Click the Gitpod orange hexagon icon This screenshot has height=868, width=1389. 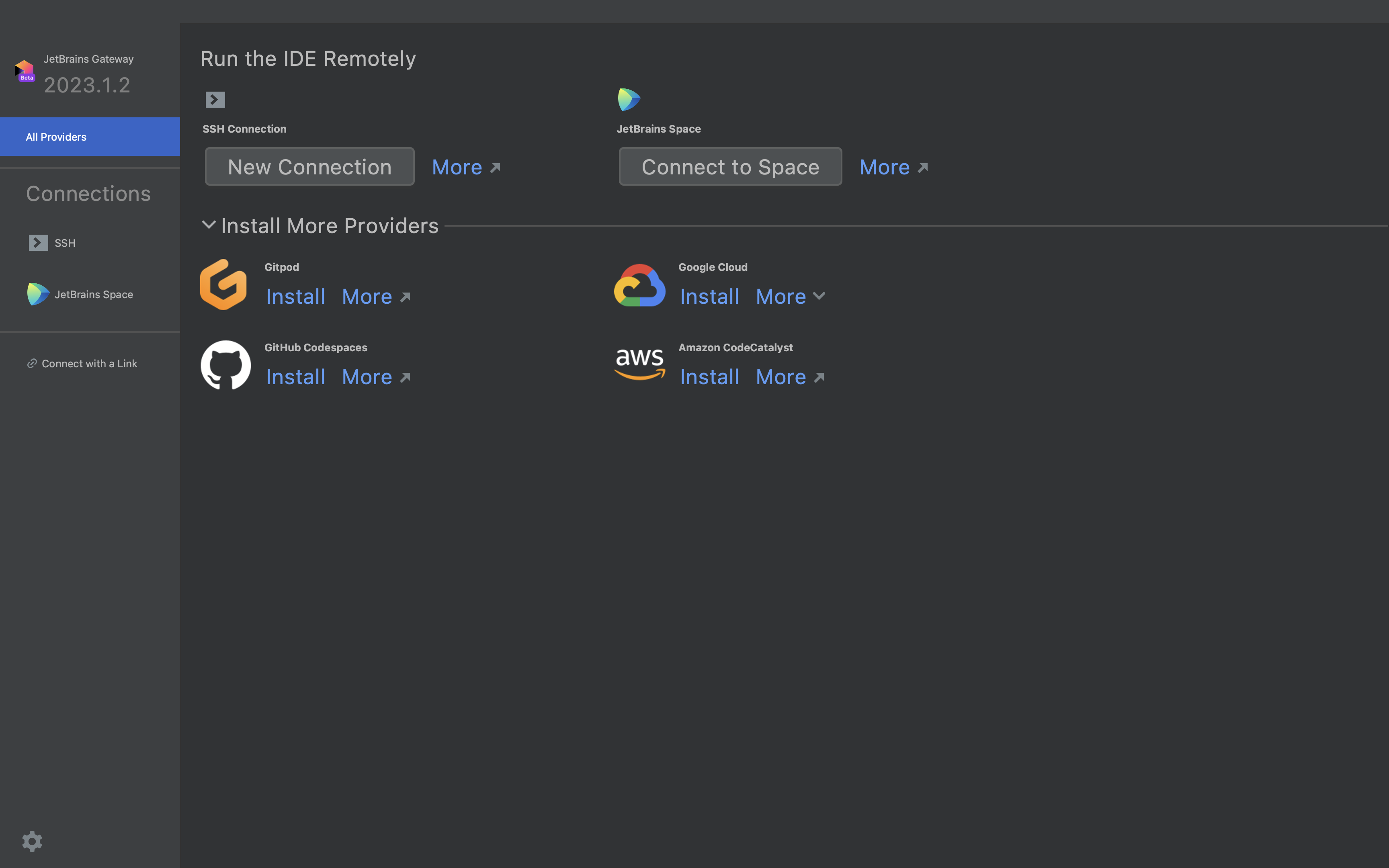224,284
